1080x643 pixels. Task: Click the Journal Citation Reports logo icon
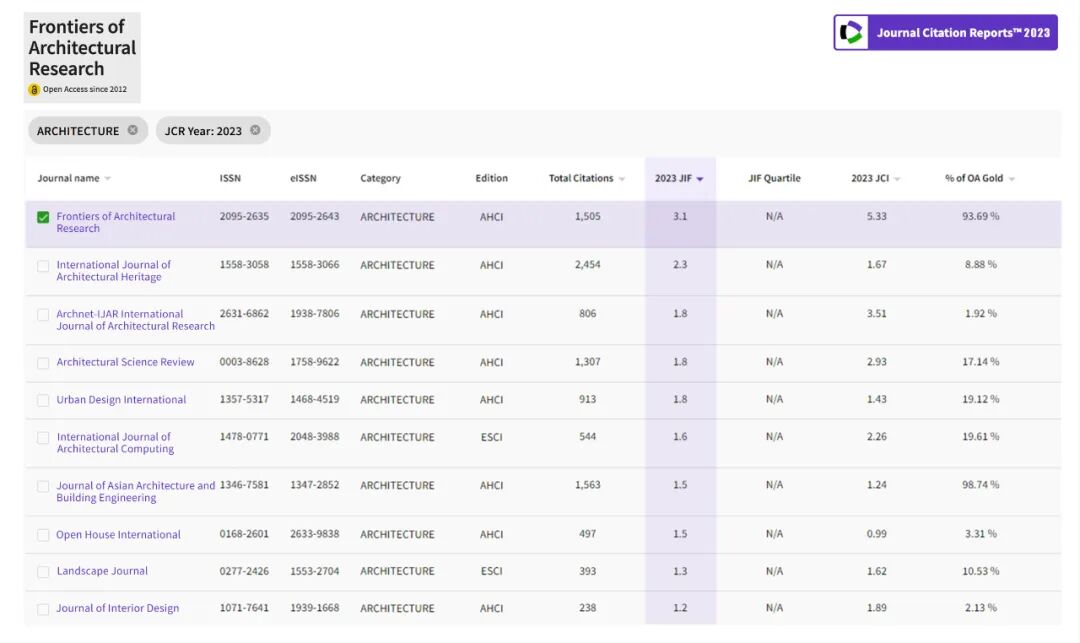(x=851, y=32)
